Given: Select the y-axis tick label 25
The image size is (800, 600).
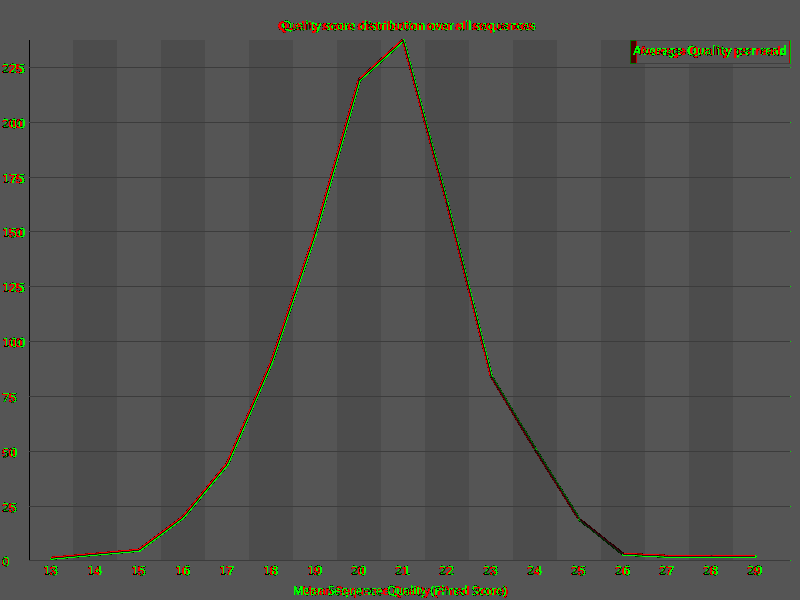Looking at the screenshot, I should click(9, 508).
